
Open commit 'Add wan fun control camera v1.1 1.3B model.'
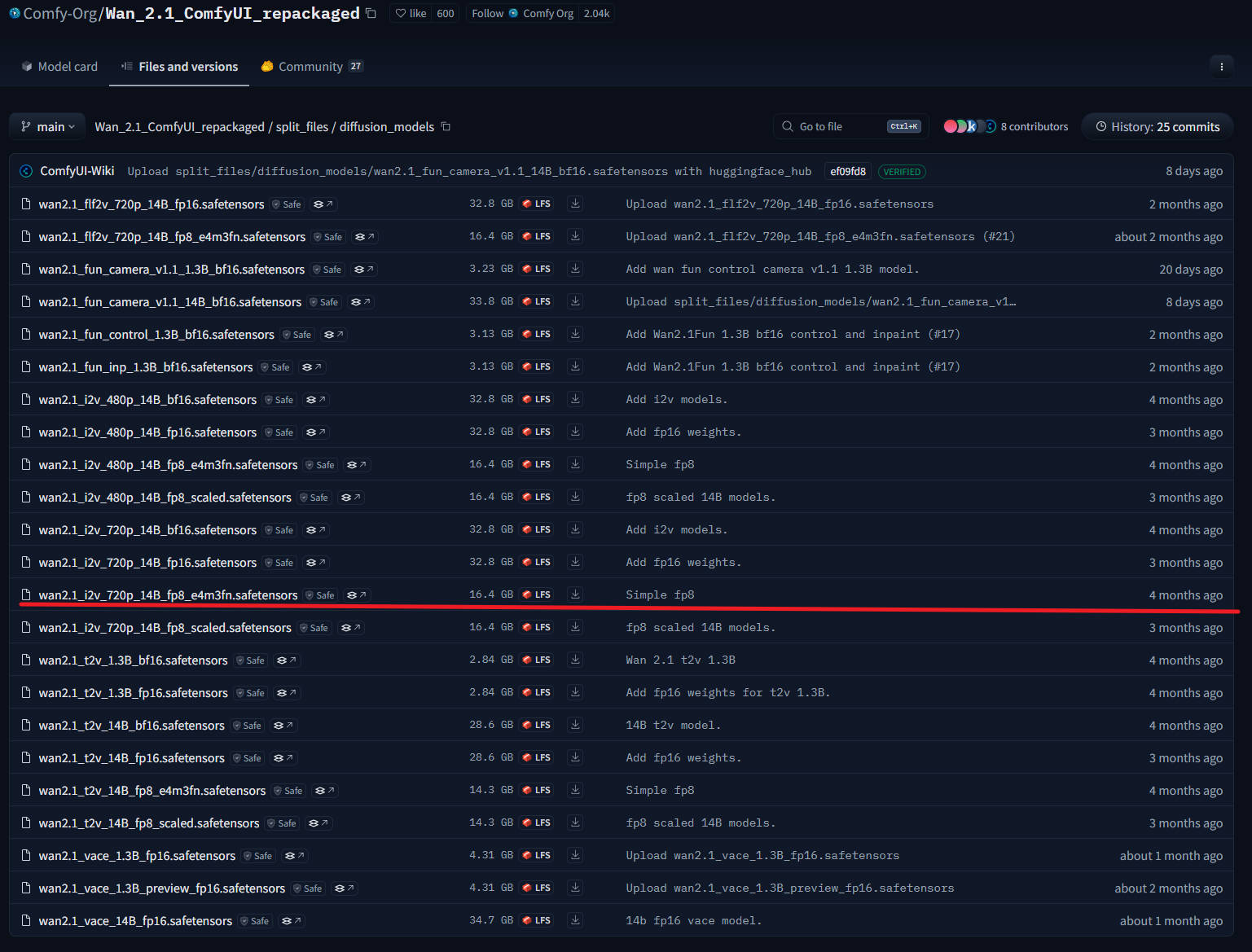point(772,269)
